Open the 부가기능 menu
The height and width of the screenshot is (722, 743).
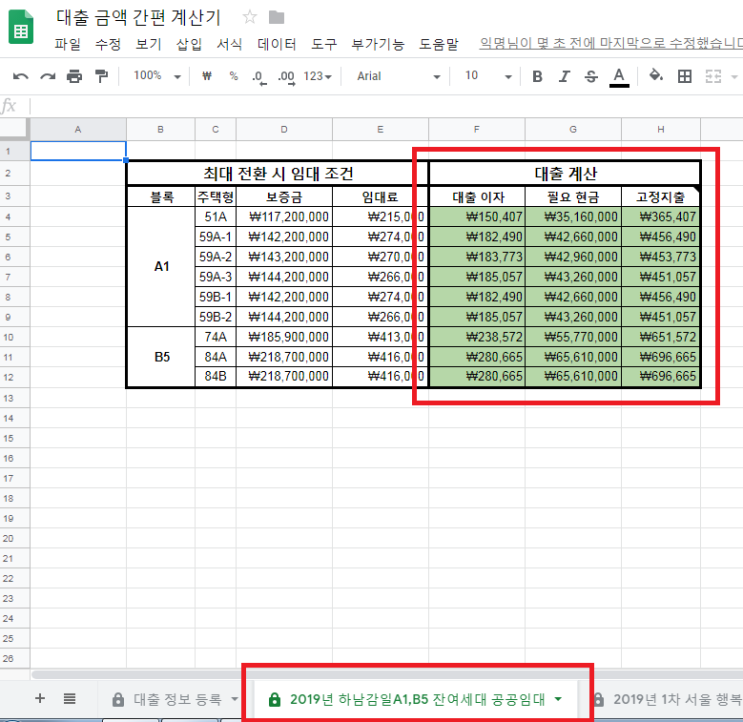(x=378, y=44)
